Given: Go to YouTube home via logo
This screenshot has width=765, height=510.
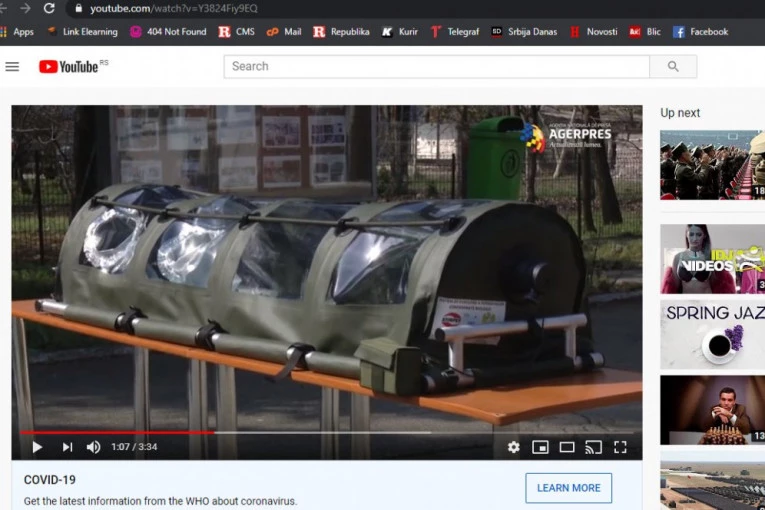Looking at the screenshot, I should coord(73,67).
